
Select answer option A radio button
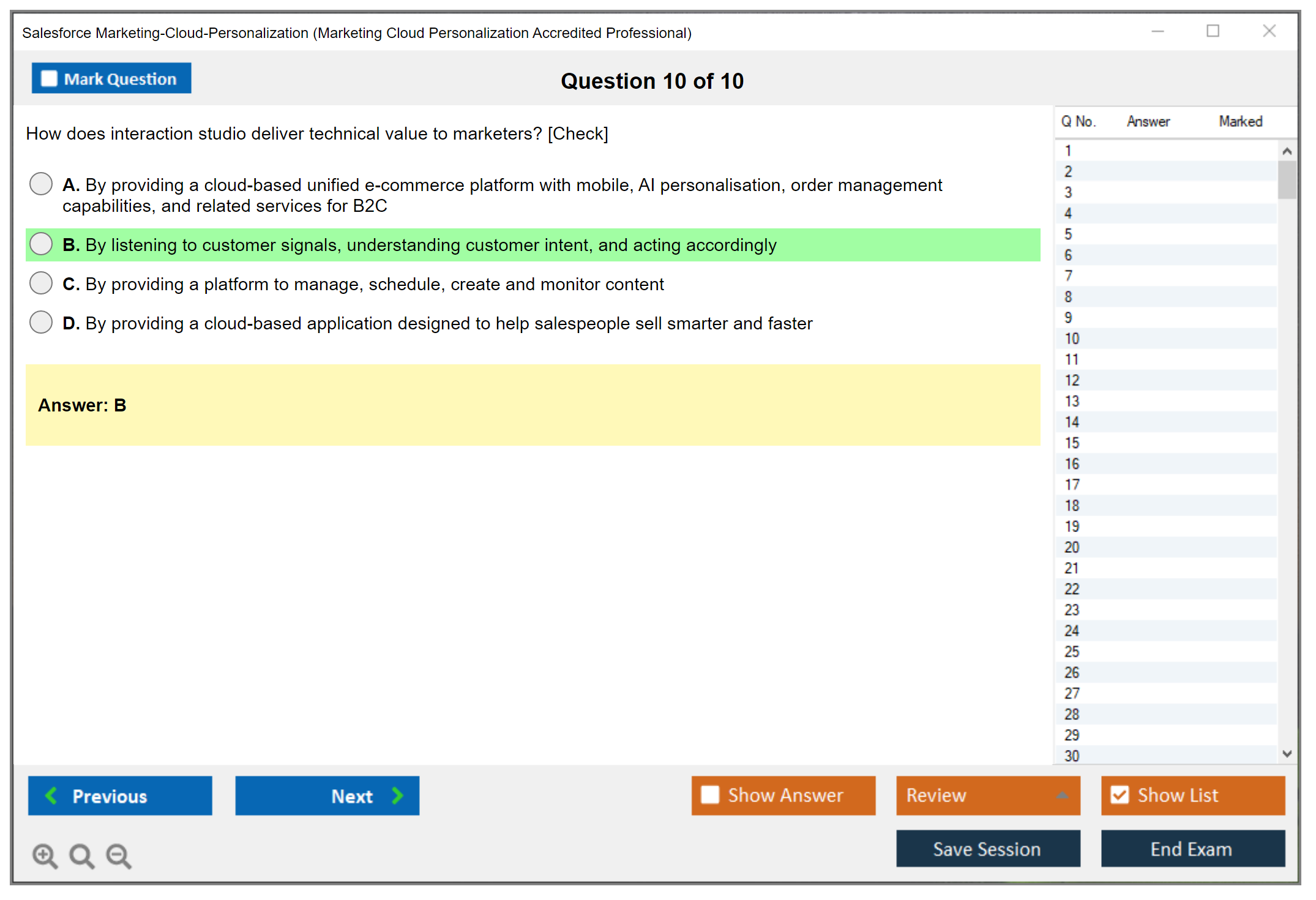tap(41, 184)
